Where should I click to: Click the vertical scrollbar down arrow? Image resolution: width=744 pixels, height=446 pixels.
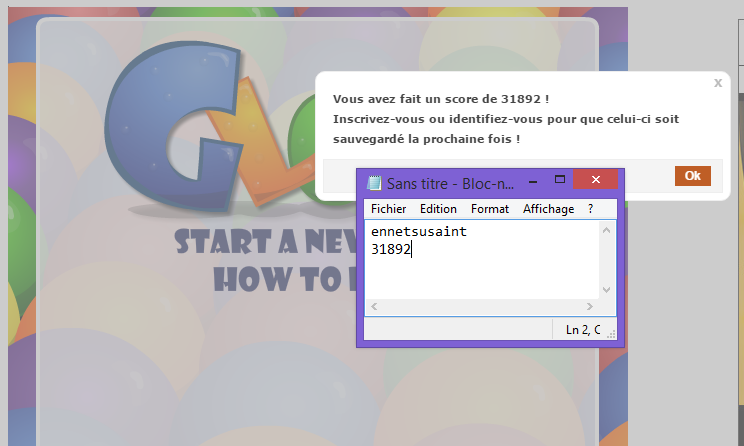coord(606,289)
